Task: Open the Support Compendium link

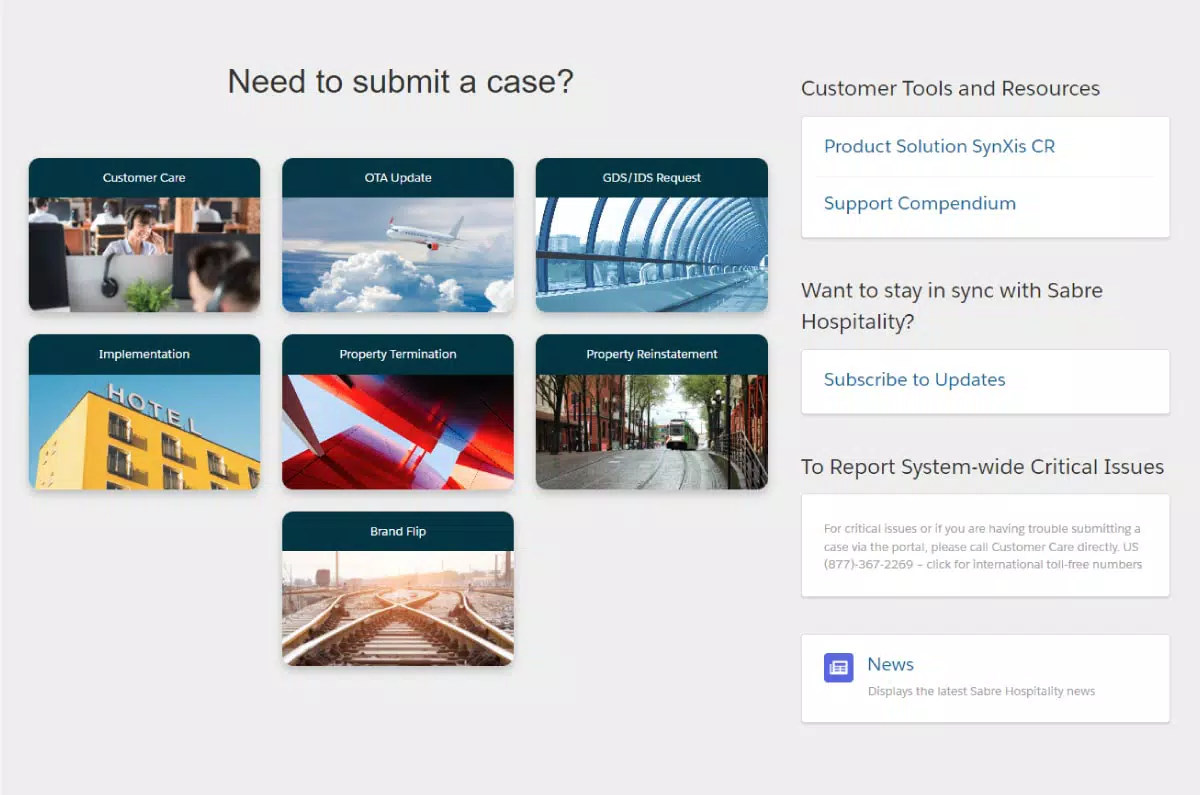Action: point(920,203)
